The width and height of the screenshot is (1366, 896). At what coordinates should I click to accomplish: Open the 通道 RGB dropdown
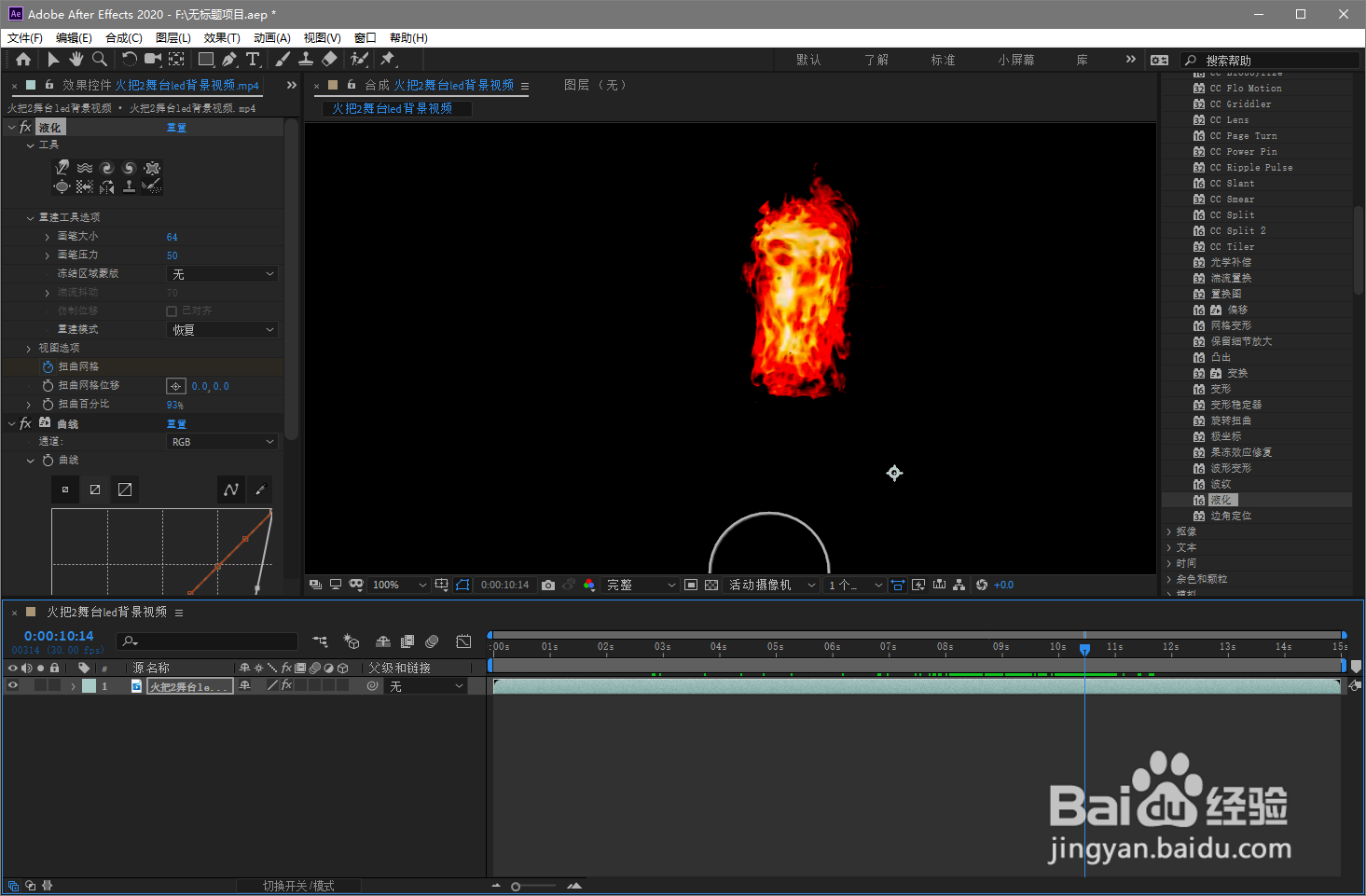pos(222,442)
